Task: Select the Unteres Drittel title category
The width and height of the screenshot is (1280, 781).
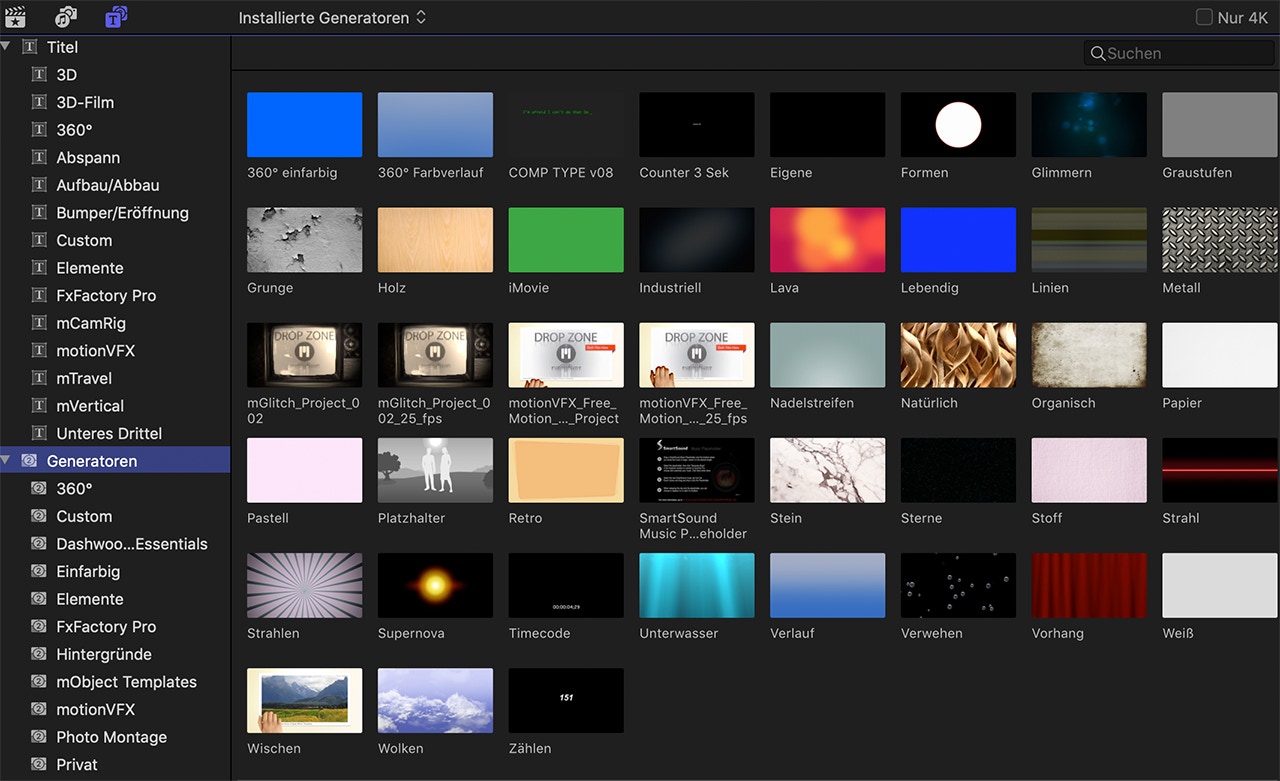Action: point(109,433)
